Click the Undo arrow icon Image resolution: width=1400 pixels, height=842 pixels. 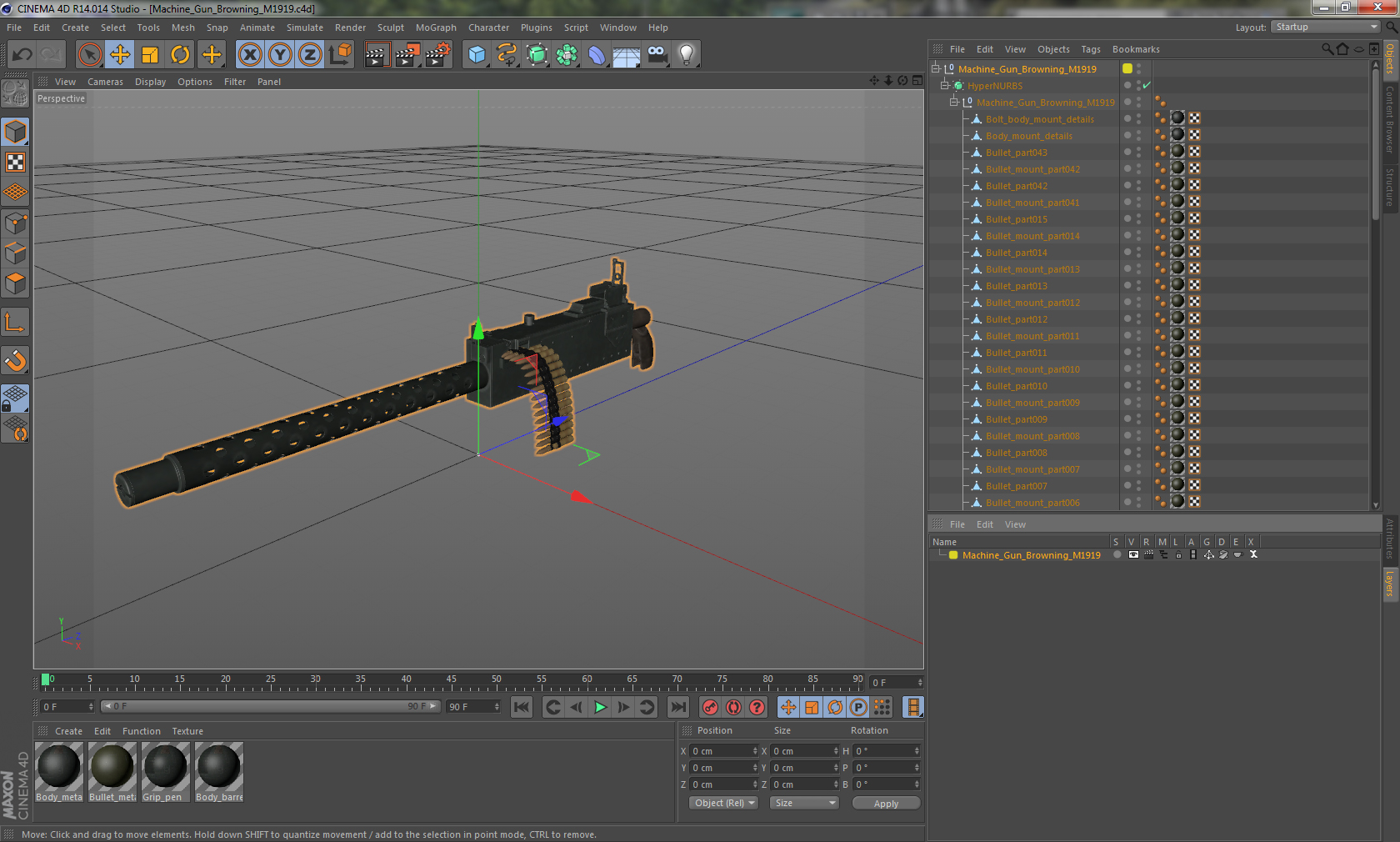[22, 55]
